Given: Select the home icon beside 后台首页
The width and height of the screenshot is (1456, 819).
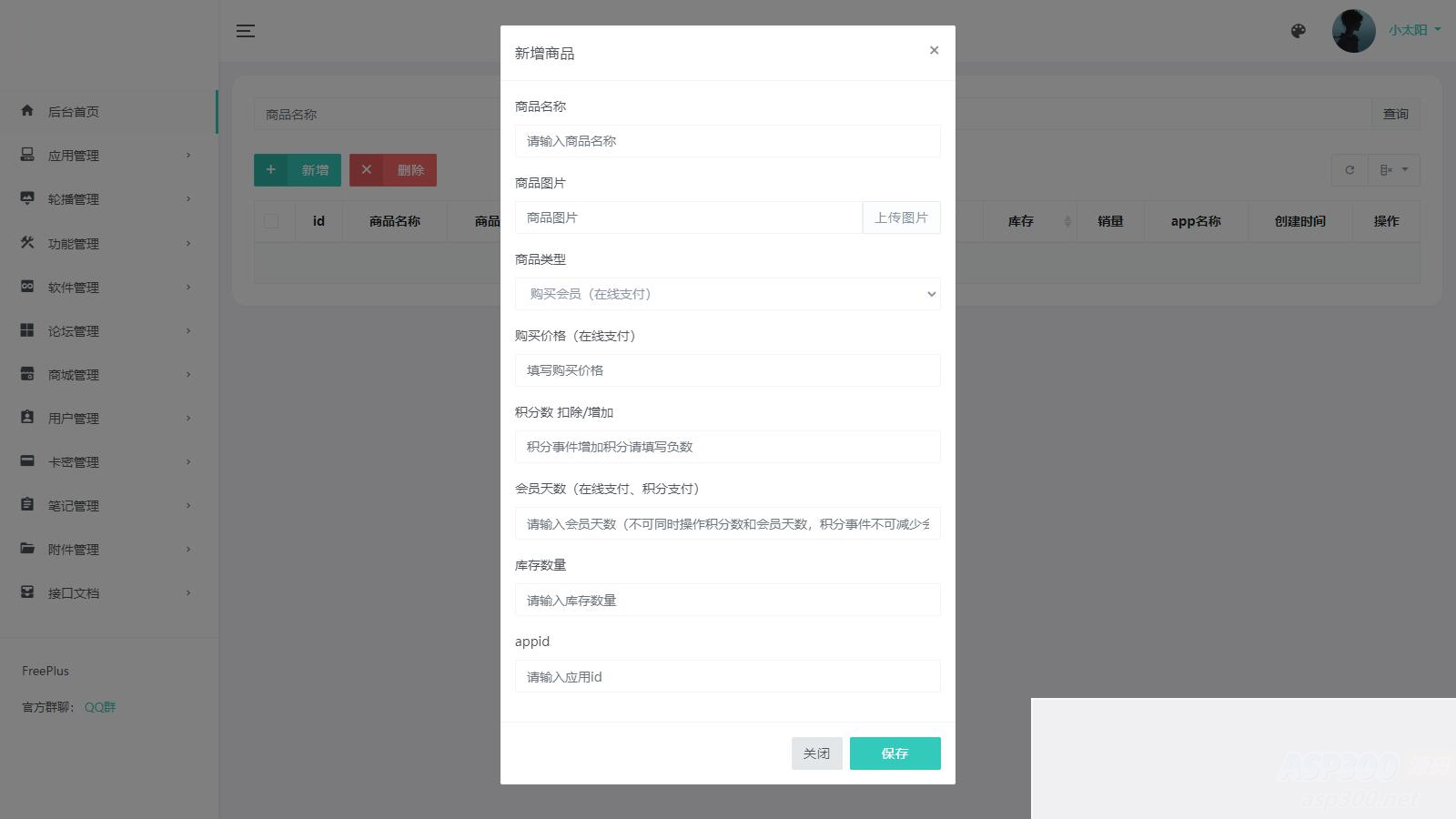Looking at the screenshot, I should 26,111.
